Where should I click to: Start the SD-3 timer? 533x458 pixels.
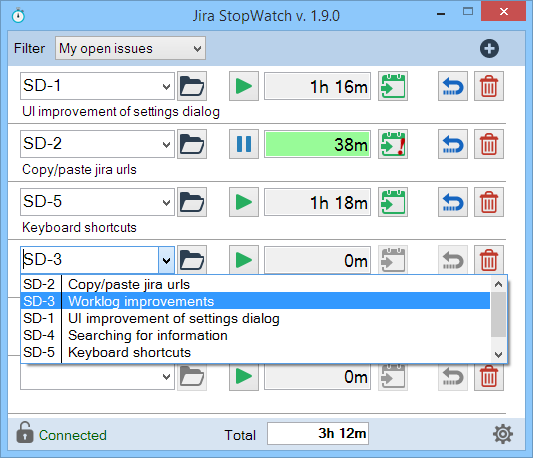point(244,260)
